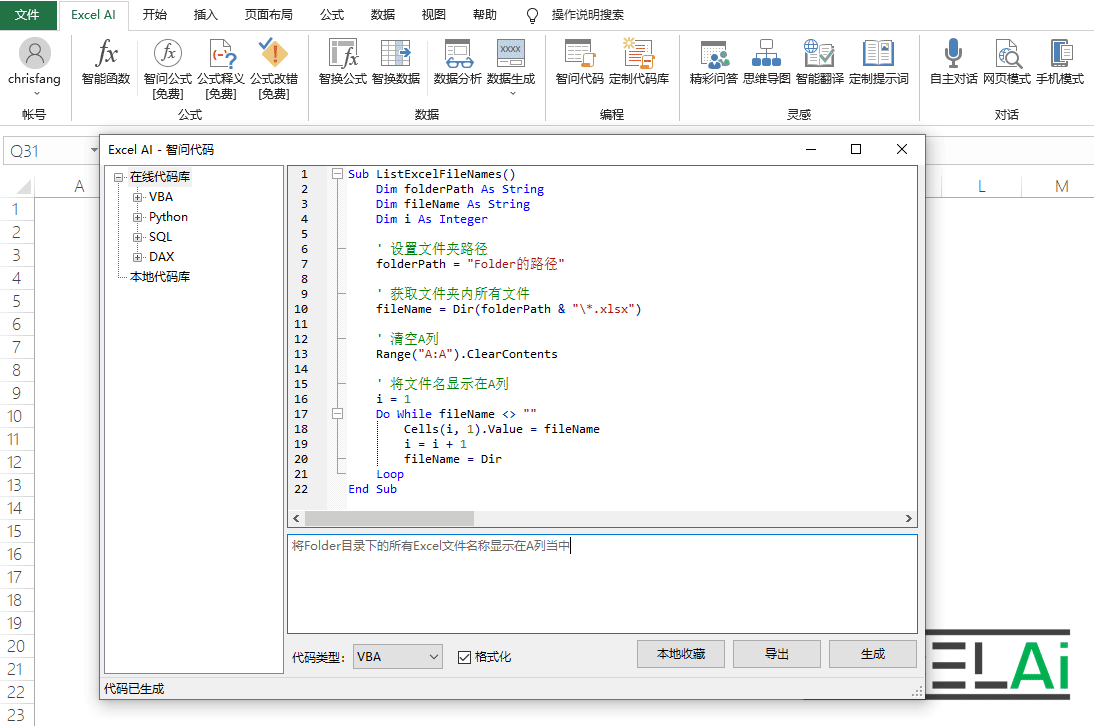This screenshot has height=726, width=1094.
Task: Click the 生成 button
Action: pyautogui.click(x=873, y=654)
